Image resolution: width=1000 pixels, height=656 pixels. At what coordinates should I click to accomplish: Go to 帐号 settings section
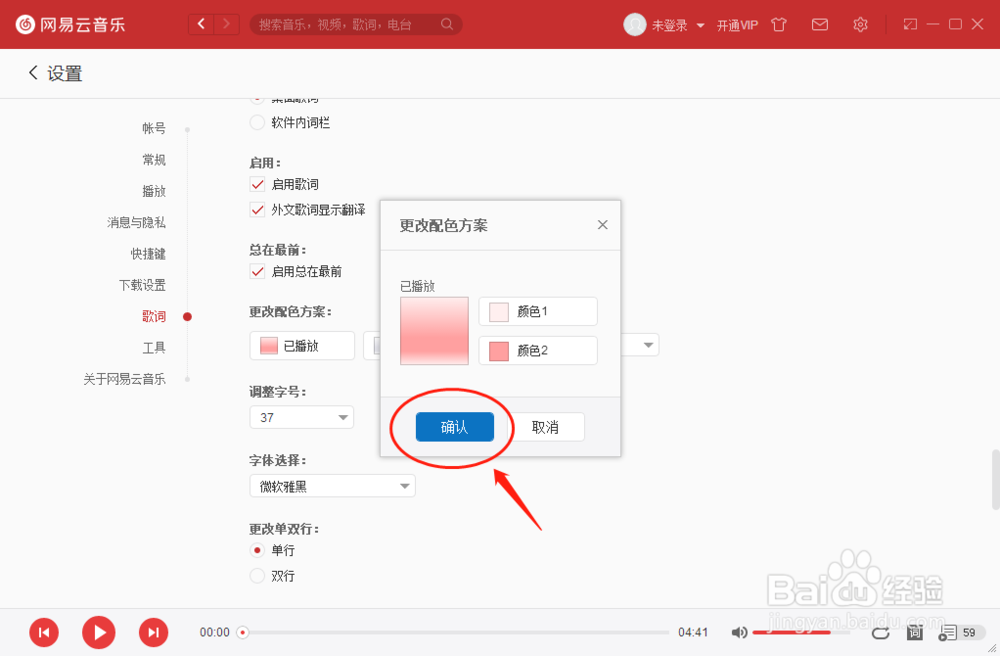[x=154, y=128]
